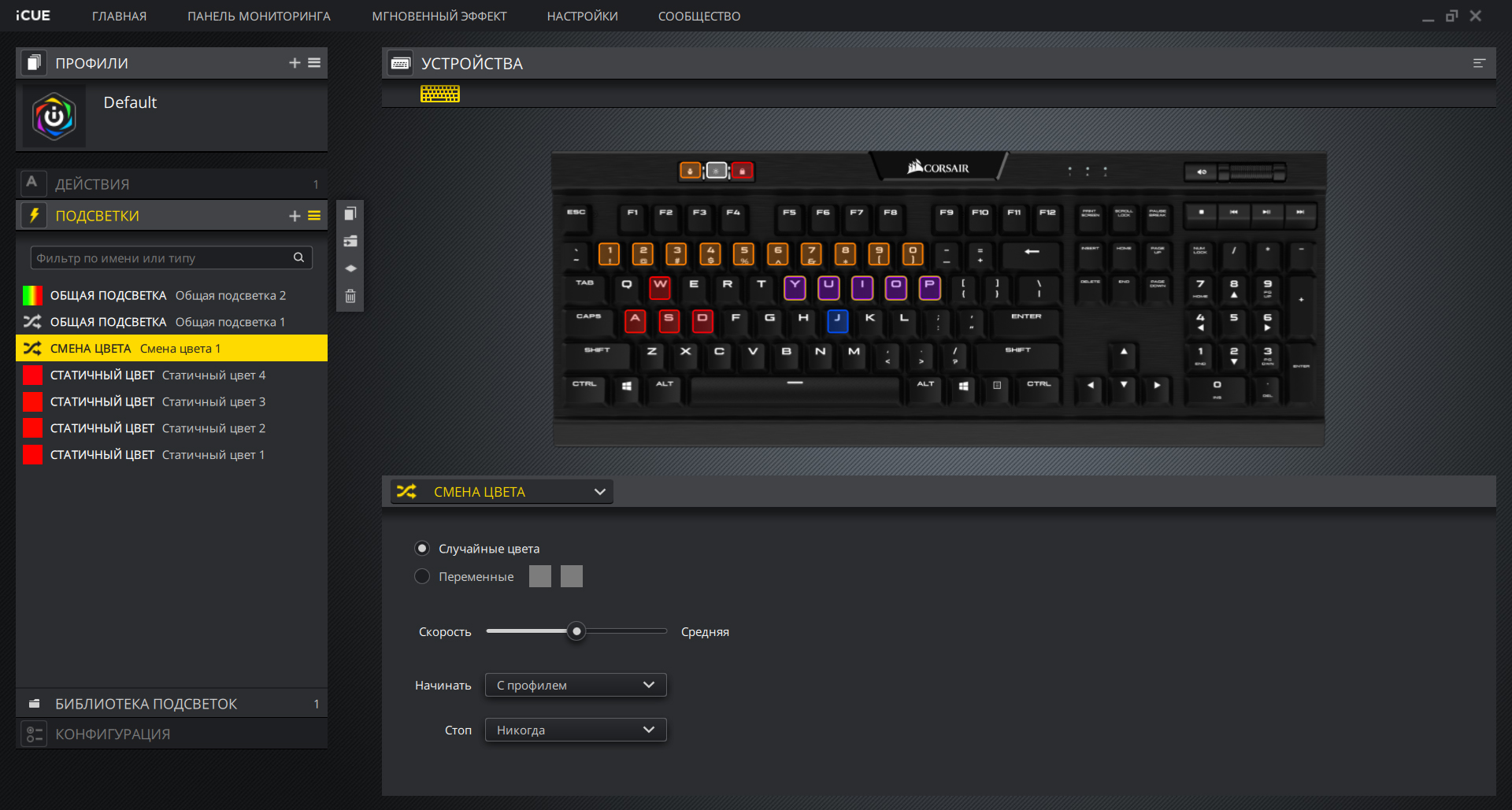Viewport: 1512px width, 810px height.
Task: Click the copy lighting effect icon
Action: click(350, 214)
